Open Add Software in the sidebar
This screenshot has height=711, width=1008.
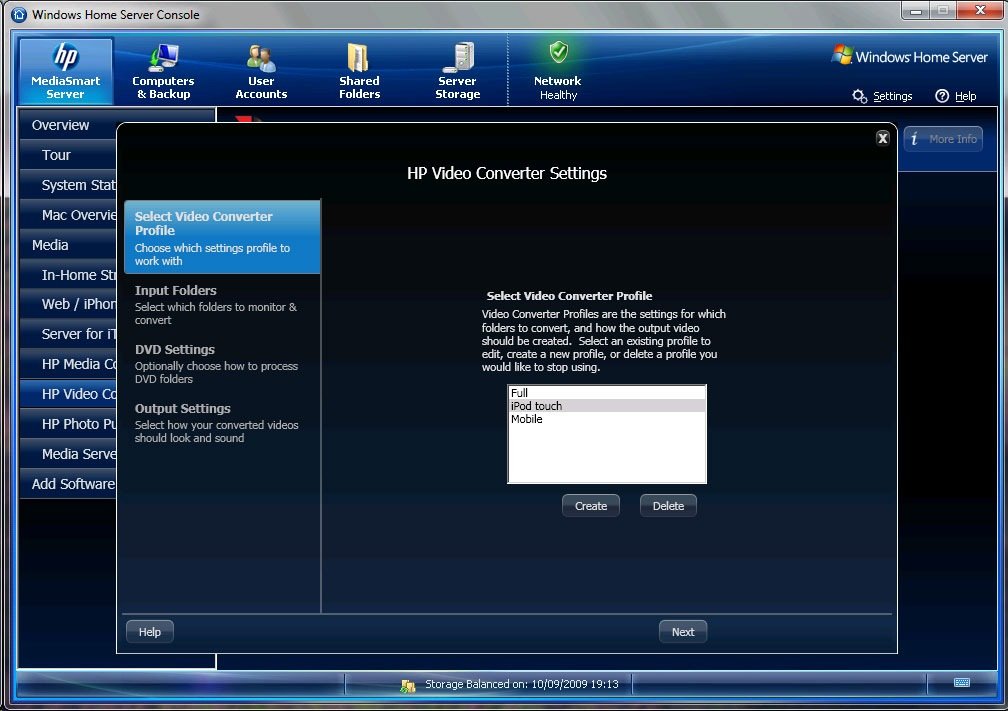[68, 484]
